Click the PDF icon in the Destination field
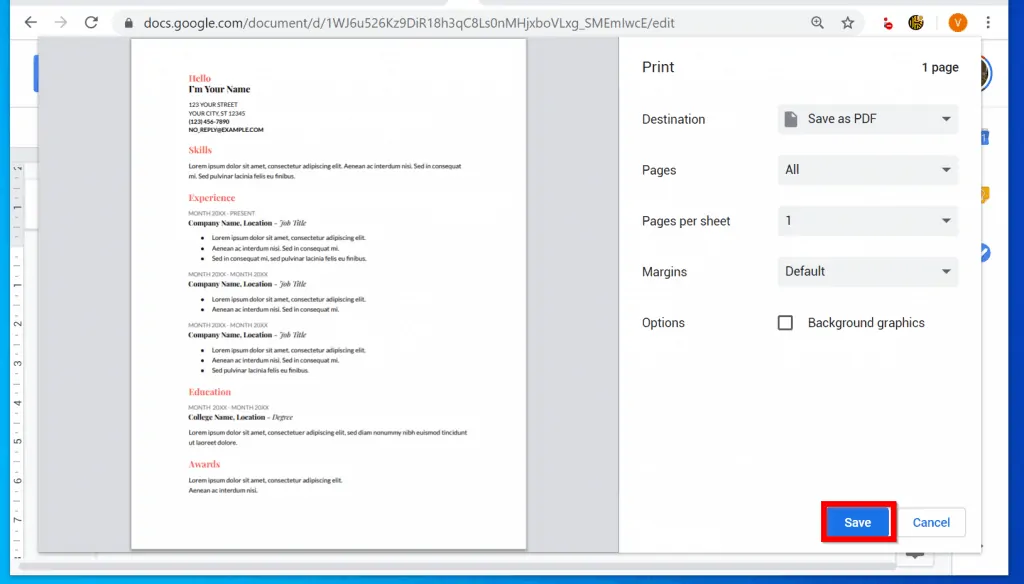 [x=789, y=119]
